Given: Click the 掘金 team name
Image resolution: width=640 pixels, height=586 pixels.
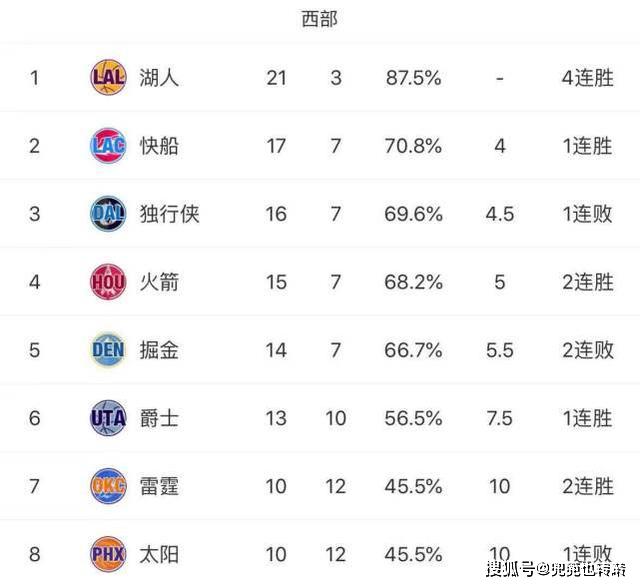Looking at the screenshot, I should coord(159,350).
